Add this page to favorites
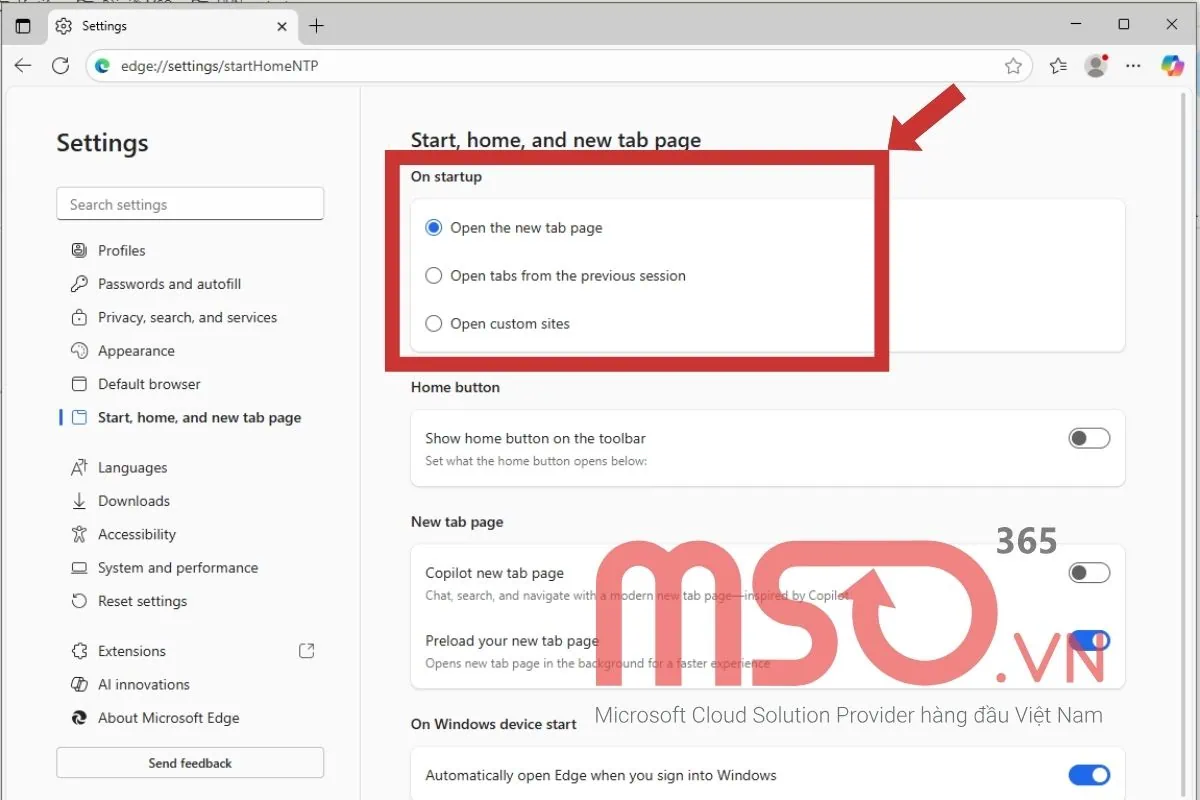This screenshot has height=800, width=1200. tap(1014, 65)
